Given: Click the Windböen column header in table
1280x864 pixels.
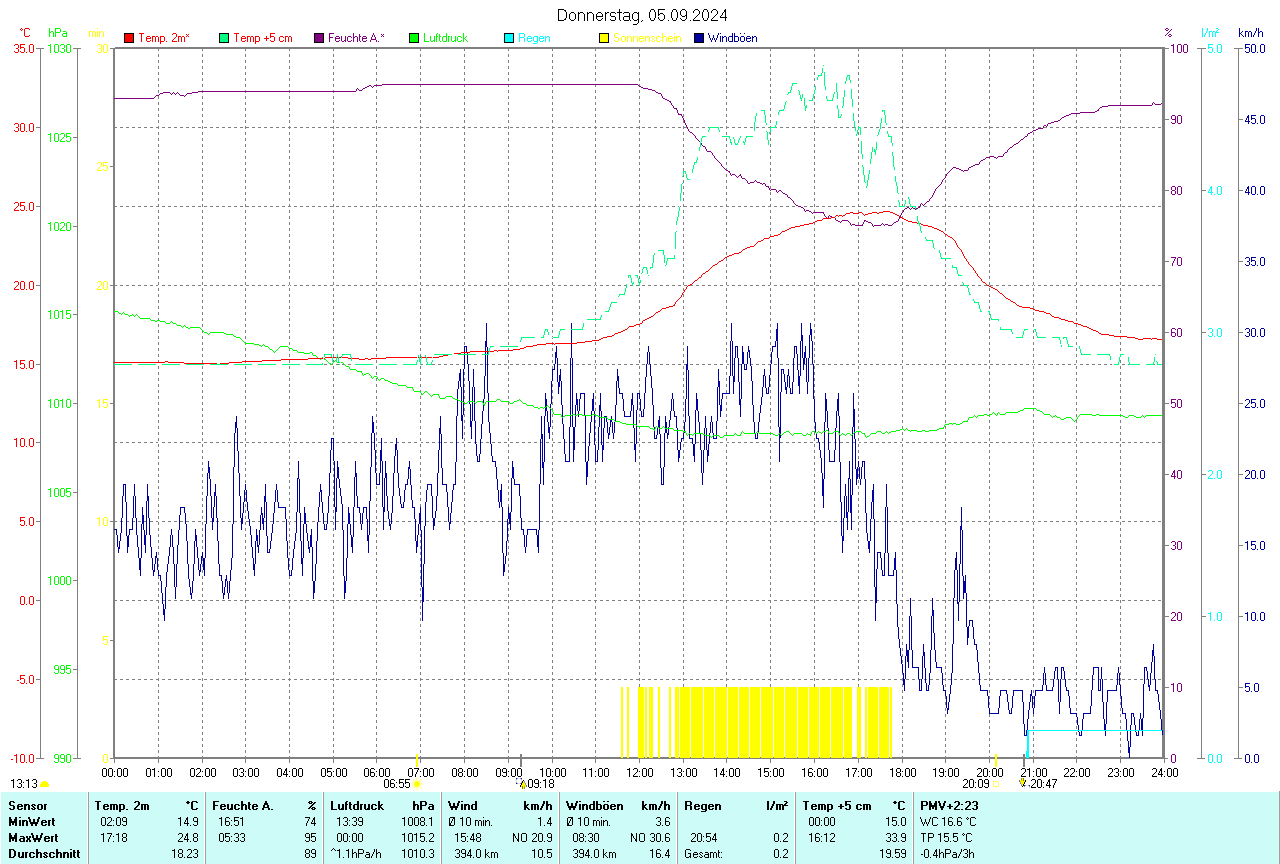Looking at the screenshot, I should 595,805.
